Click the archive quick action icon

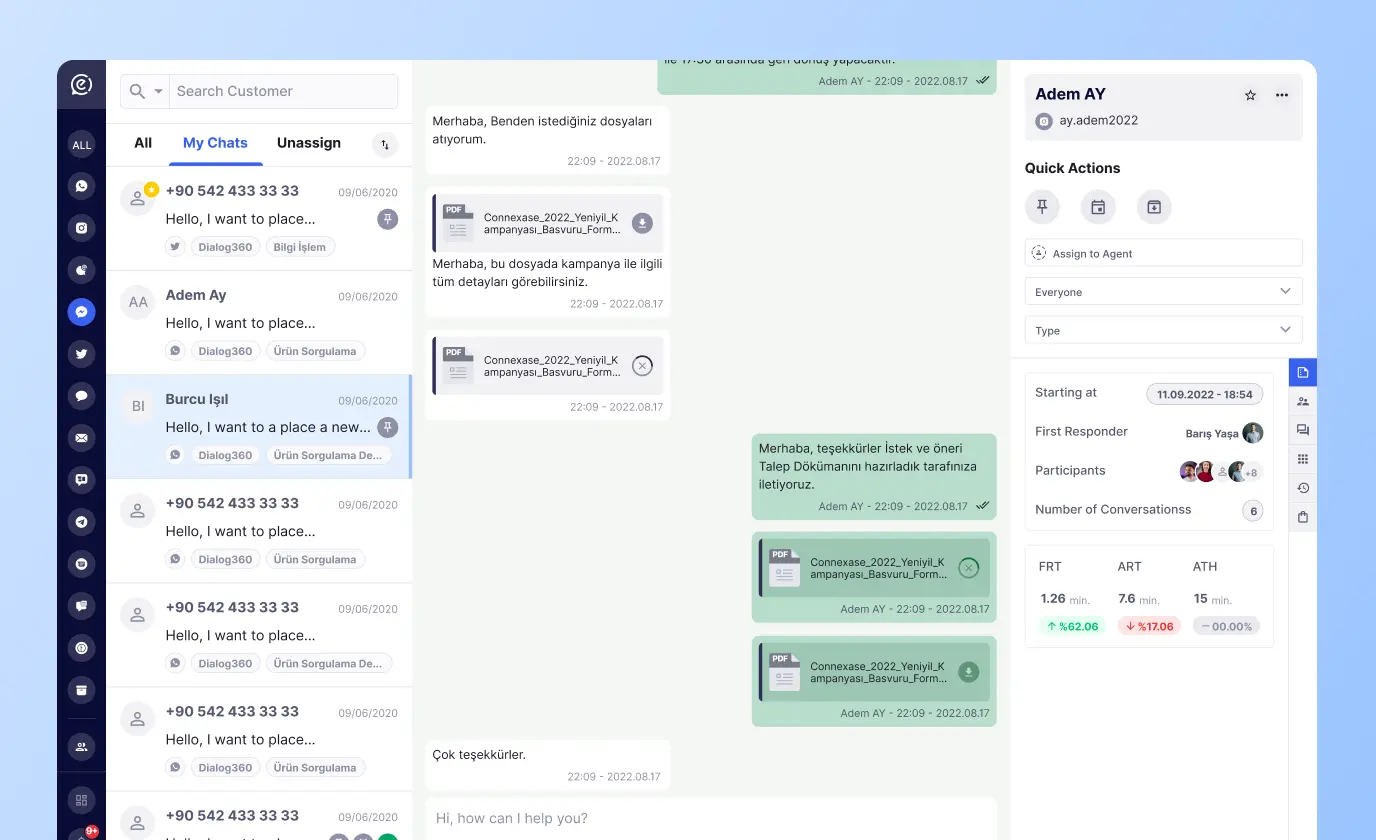tap(1154, 207)
